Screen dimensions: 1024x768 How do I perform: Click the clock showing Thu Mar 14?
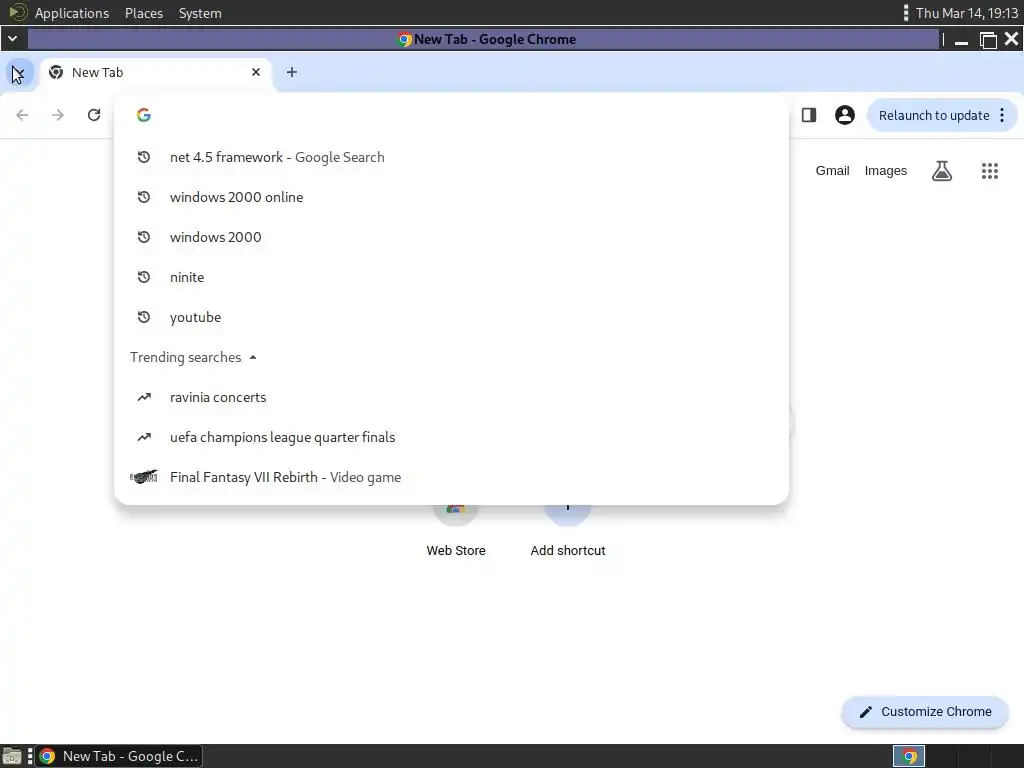[x=967, y=13]
